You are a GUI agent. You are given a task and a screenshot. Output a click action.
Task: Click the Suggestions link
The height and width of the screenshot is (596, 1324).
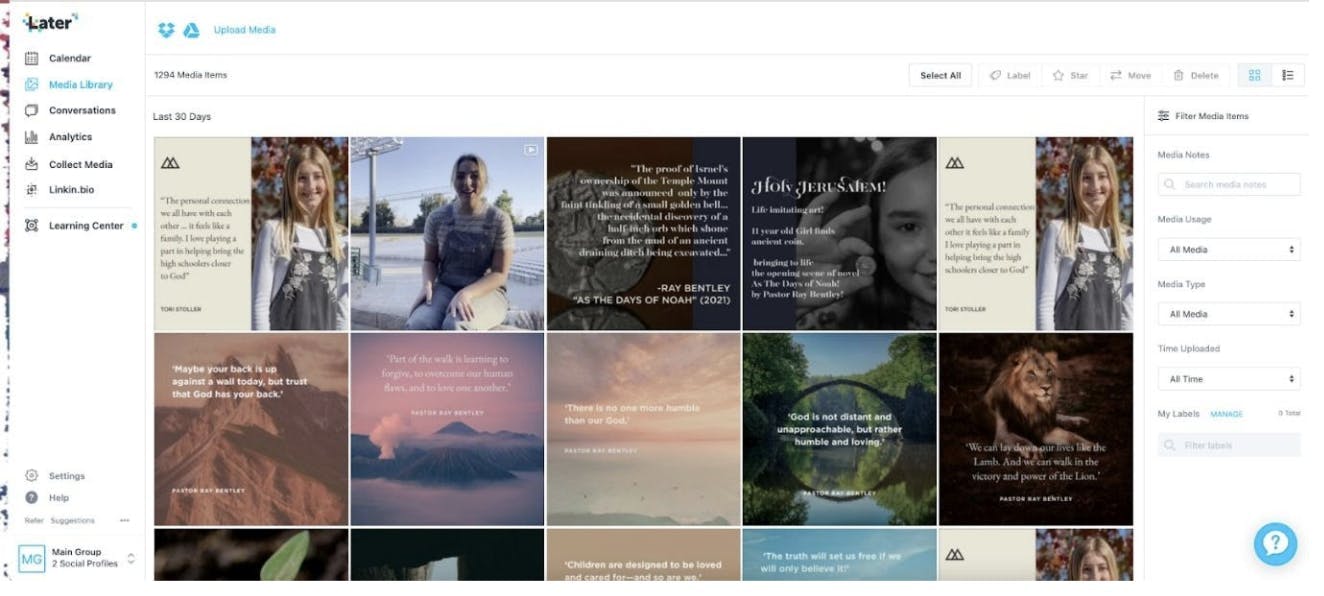pyautogui.click(x=73, y=520)
